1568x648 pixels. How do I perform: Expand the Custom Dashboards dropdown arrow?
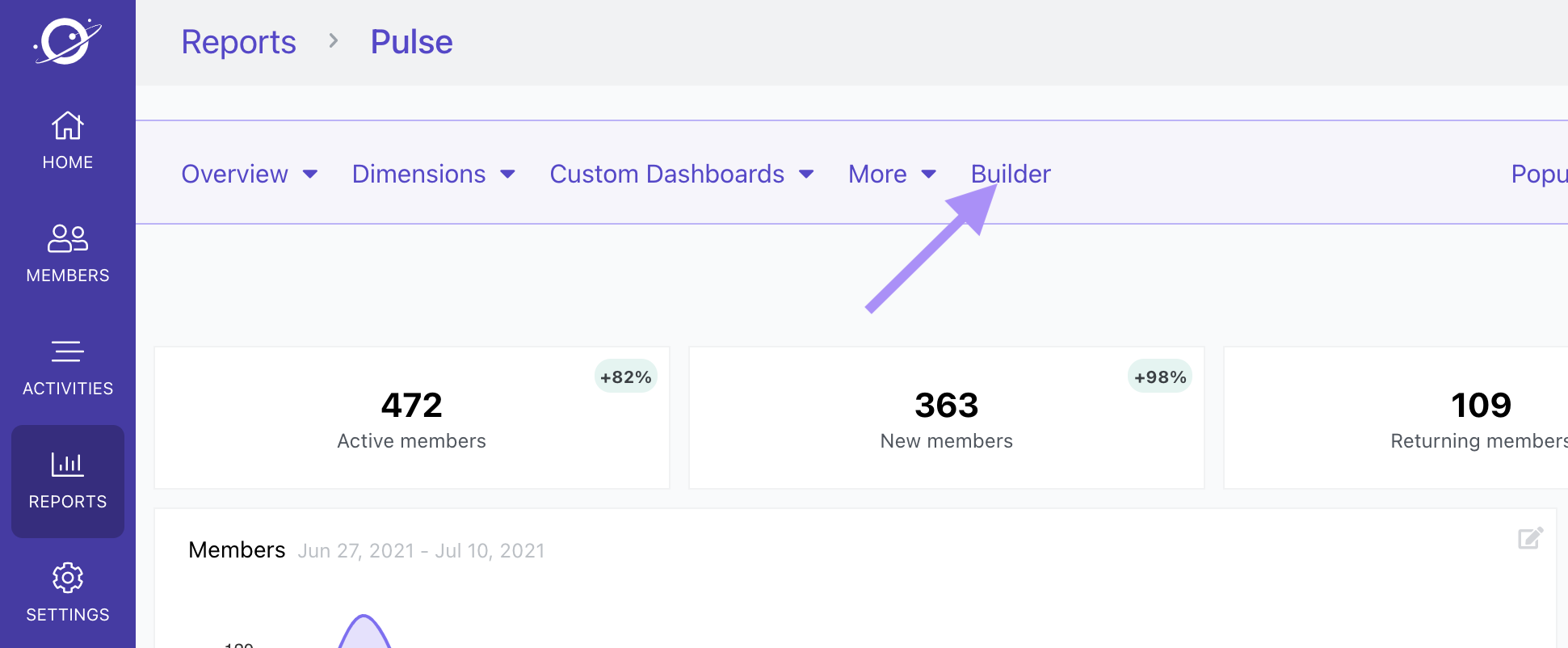[806, 175]
